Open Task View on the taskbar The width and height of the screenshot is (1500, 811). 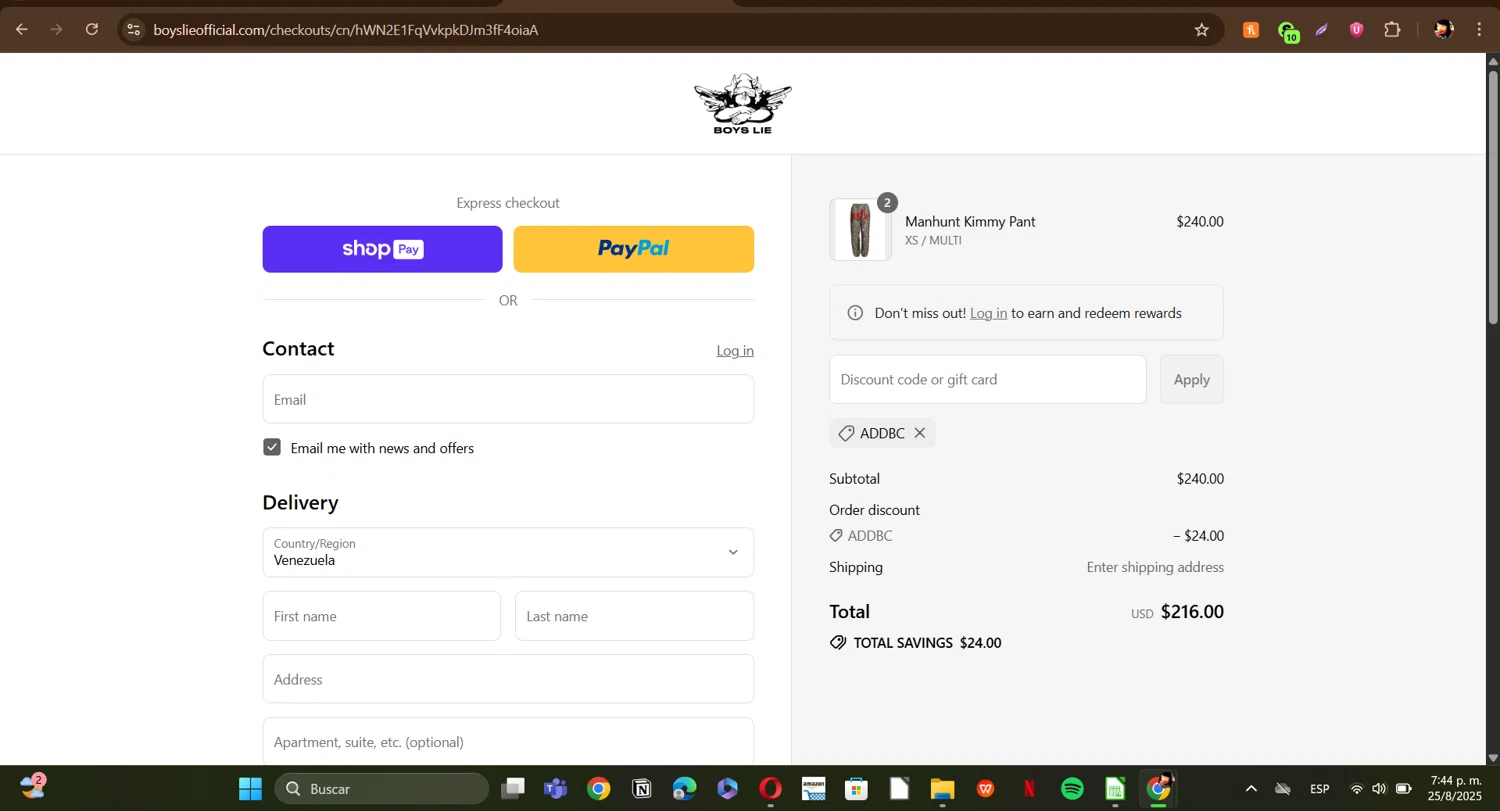point(513,789)
